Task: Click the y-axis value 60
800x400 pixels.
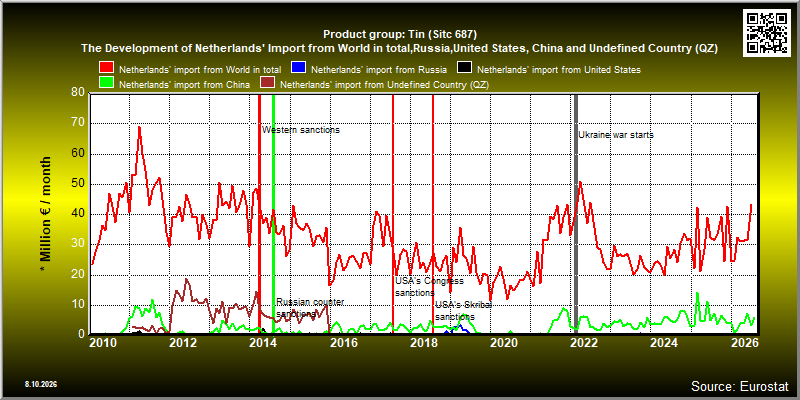Action: pyautogui.click(x=79, y=154)
